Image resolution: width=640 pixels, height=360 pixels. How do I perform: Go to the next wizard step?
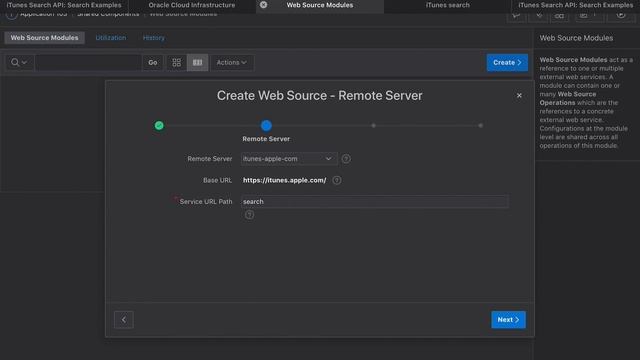[508, 320]
